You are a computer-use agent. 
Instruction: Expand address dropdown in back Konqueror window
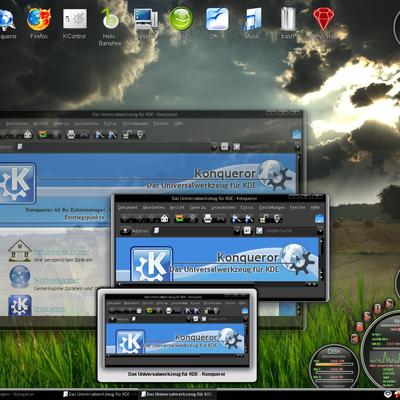214,147
